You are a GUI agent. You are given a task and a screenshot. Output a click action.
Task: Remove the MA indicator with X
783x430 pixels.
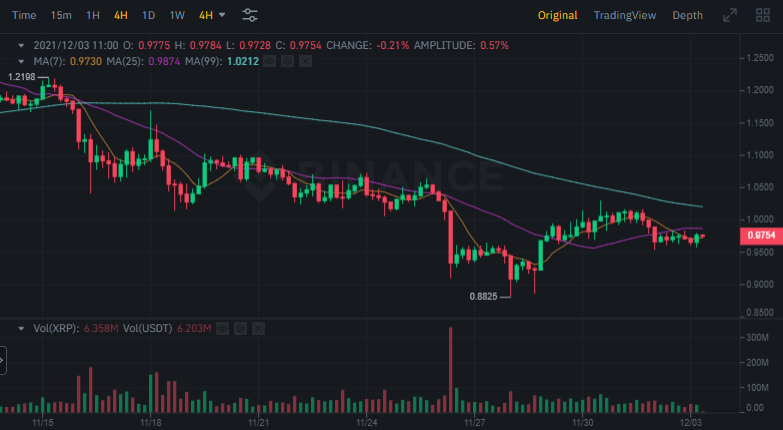pos(305,61)
